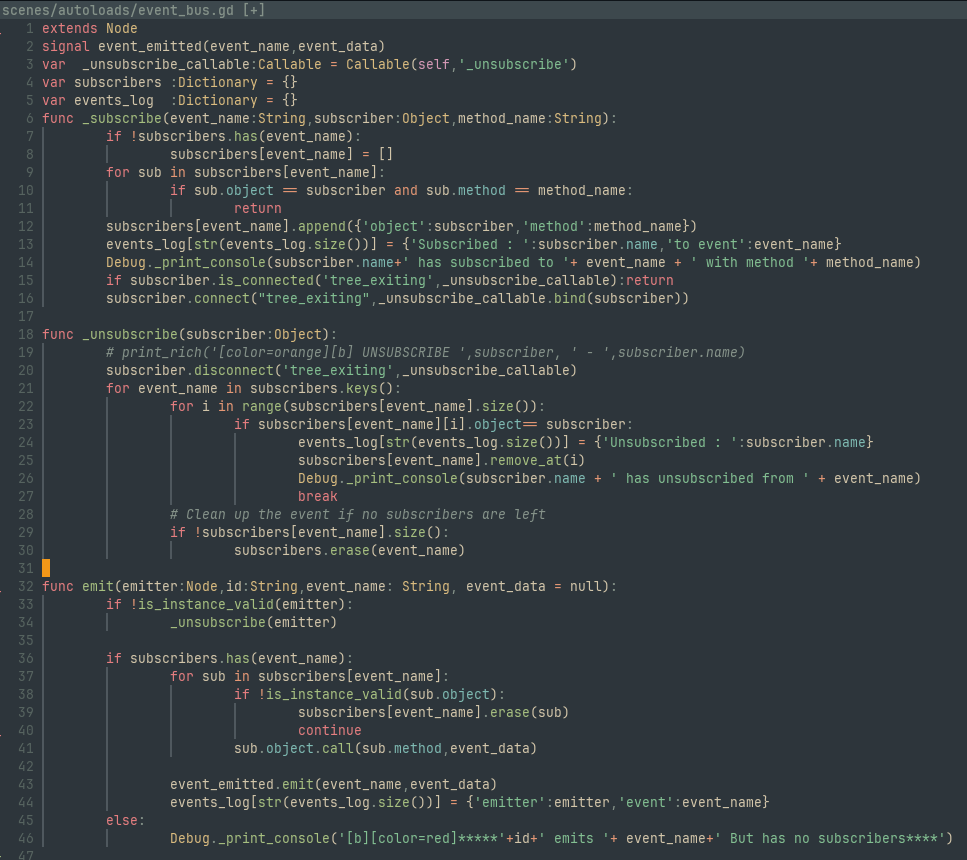Click 'append' call on line 12
This screenshot has height=860, width=967.
[322, 226]
